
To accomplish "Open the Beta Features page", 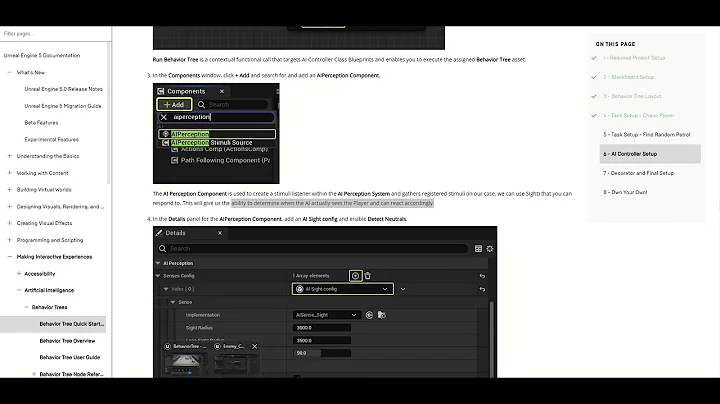I will click(x=41, y=123).
